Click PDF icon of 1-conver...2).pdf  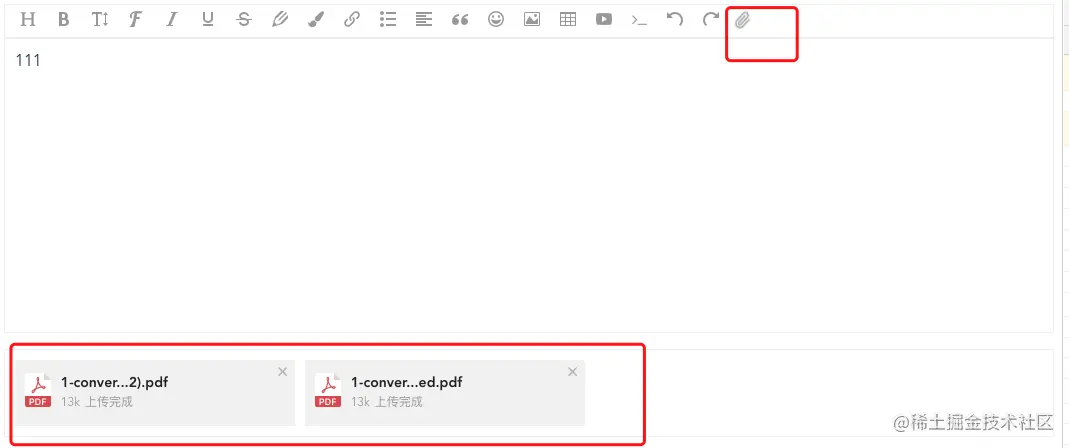pyautogui.click(x=38, y=391)
